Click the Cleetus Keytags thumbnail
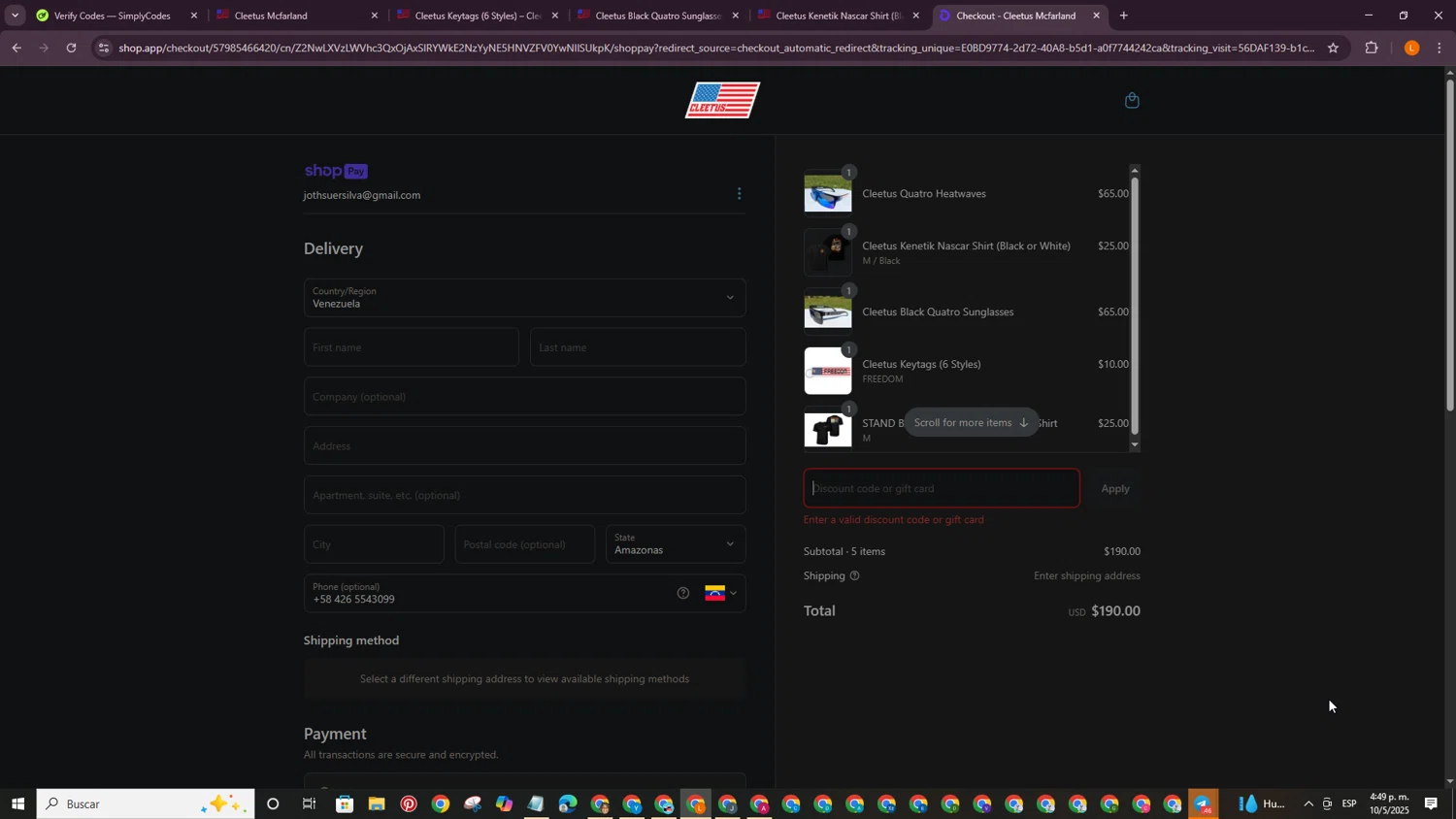1456x819 pixels. tap(828, 371)
